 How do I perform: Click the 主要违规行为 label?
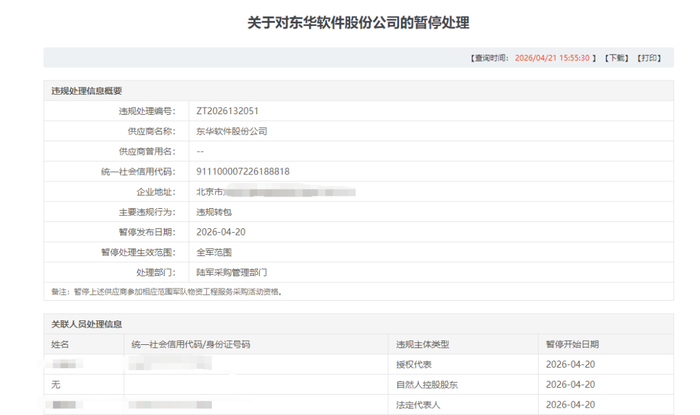147,212
